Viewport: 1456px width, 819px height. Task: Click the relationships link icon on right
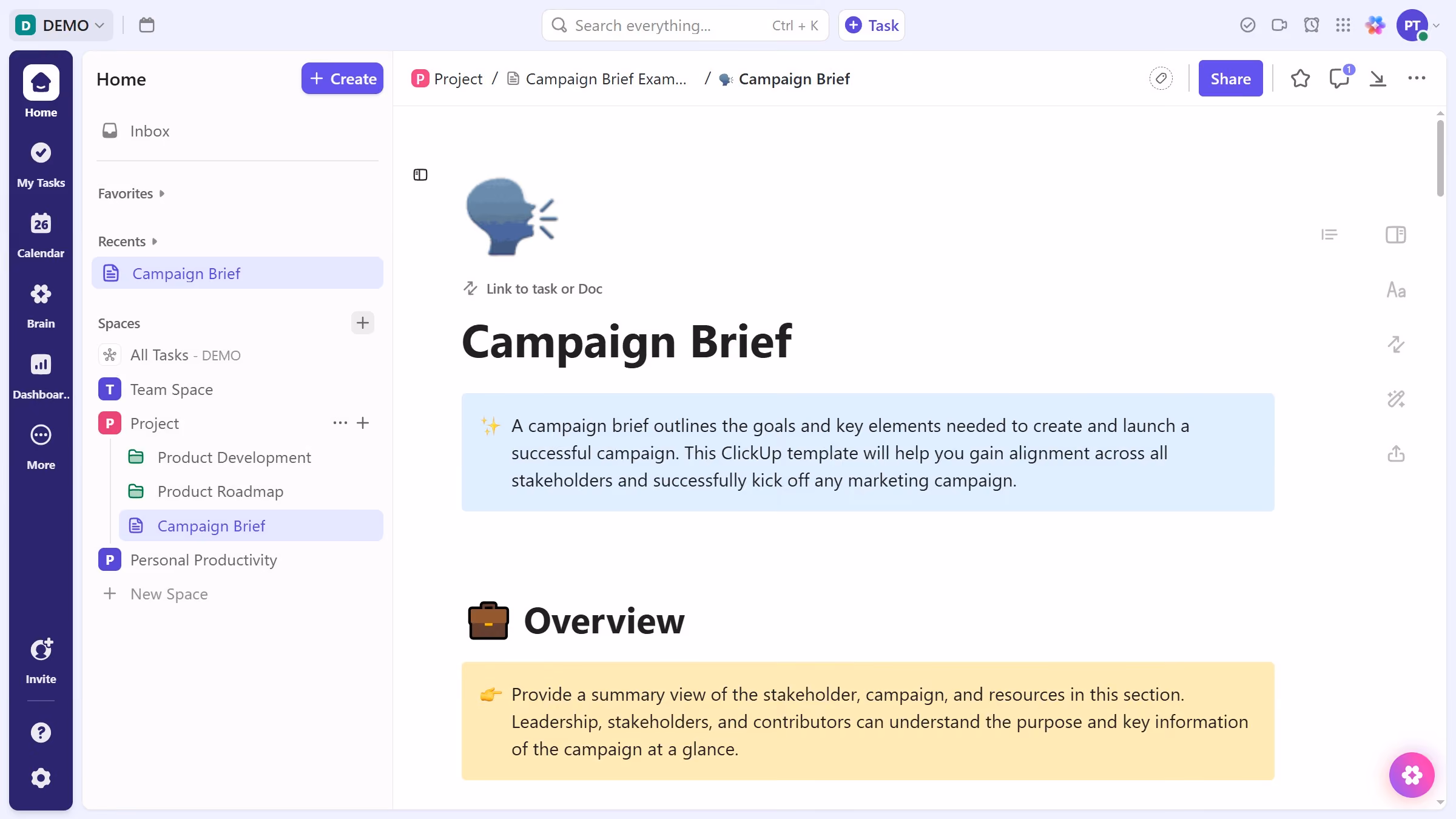pyautogui.click(x=1395, y=344)
